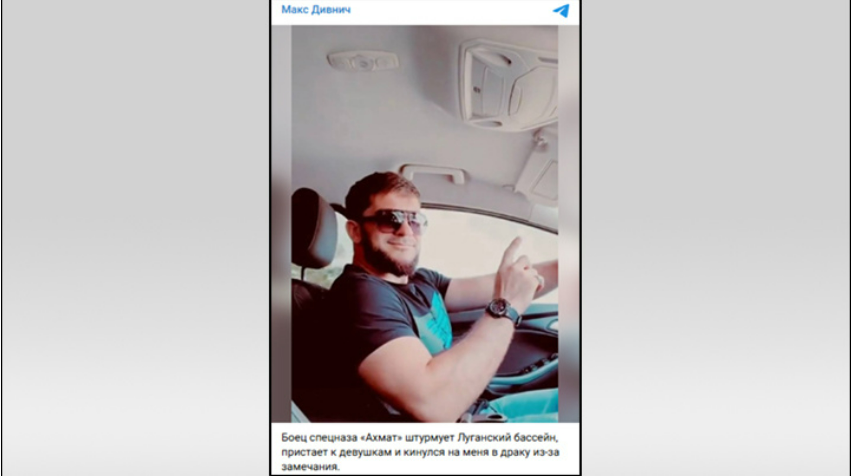Image resolution: width=852 pixels, height=476 pixels.
Task: Click the raised index finger in the photo
Action: click(x=511, y=250)
